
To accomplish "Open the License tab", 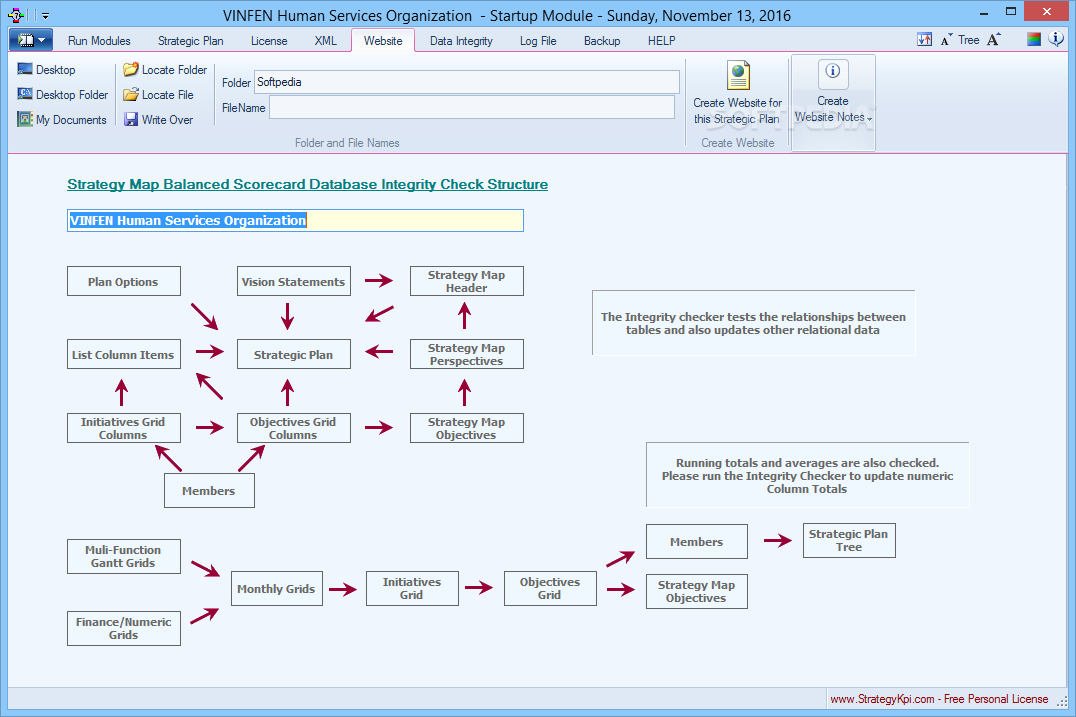I will (x=269, y=40).
